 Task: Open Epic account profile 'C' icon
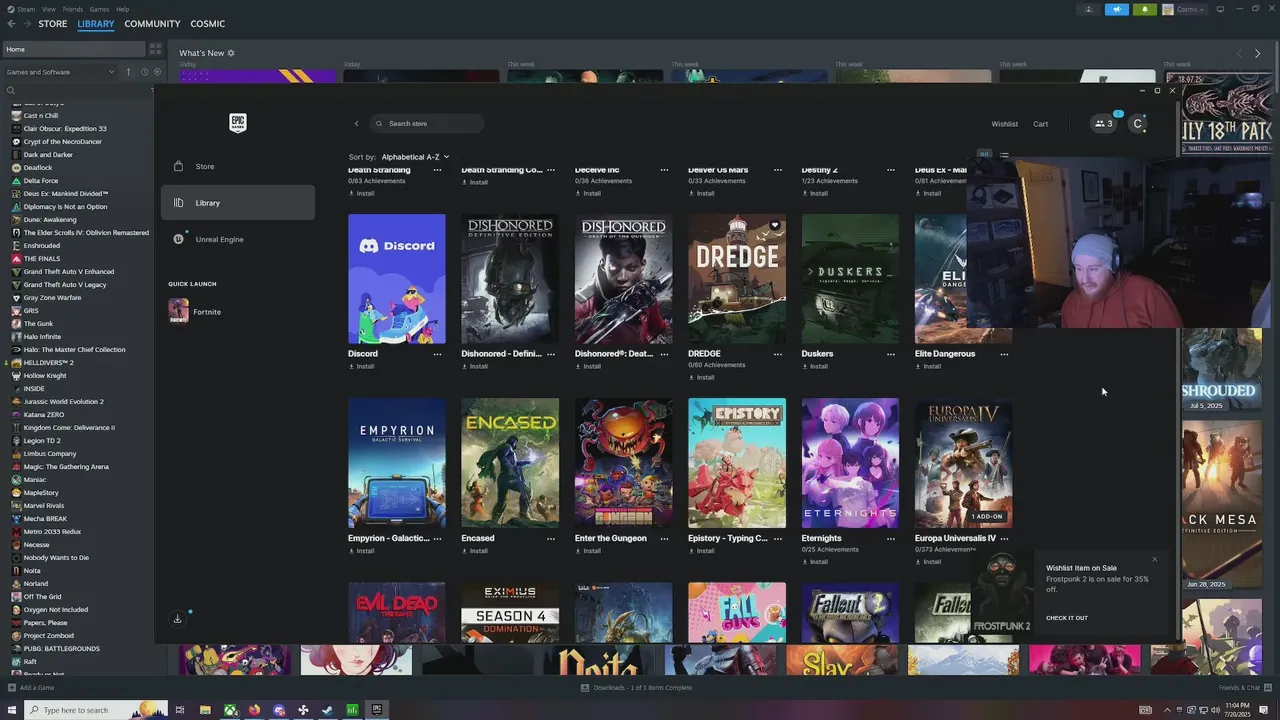pyautogui.click(x=1137, y=124)
